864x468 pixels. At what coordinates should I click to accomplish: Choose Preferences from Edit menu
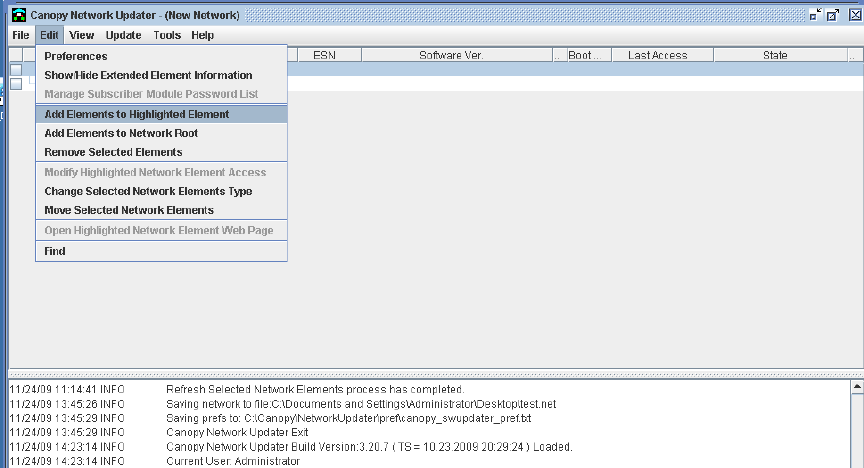[x=161, y=56]
